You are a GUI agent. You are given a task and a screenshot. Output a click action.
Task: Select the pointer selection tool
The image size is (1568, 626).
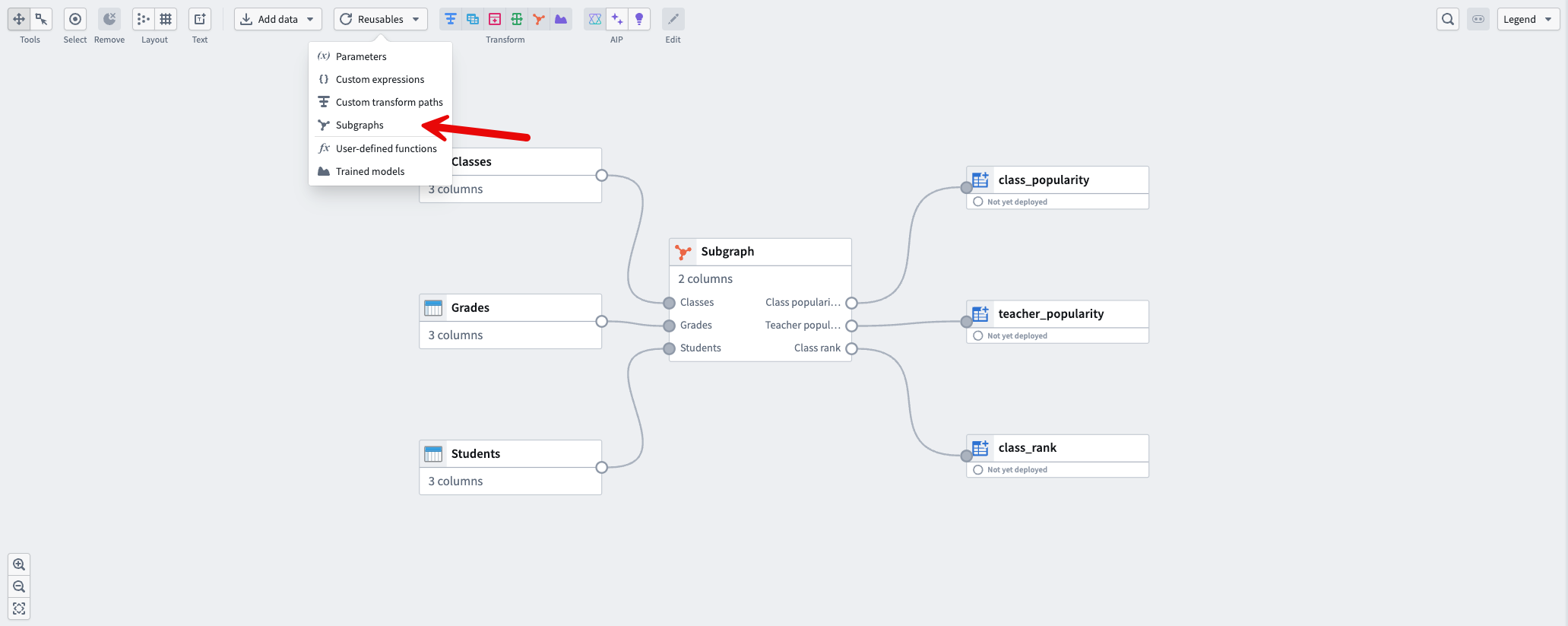coord(41,19)
